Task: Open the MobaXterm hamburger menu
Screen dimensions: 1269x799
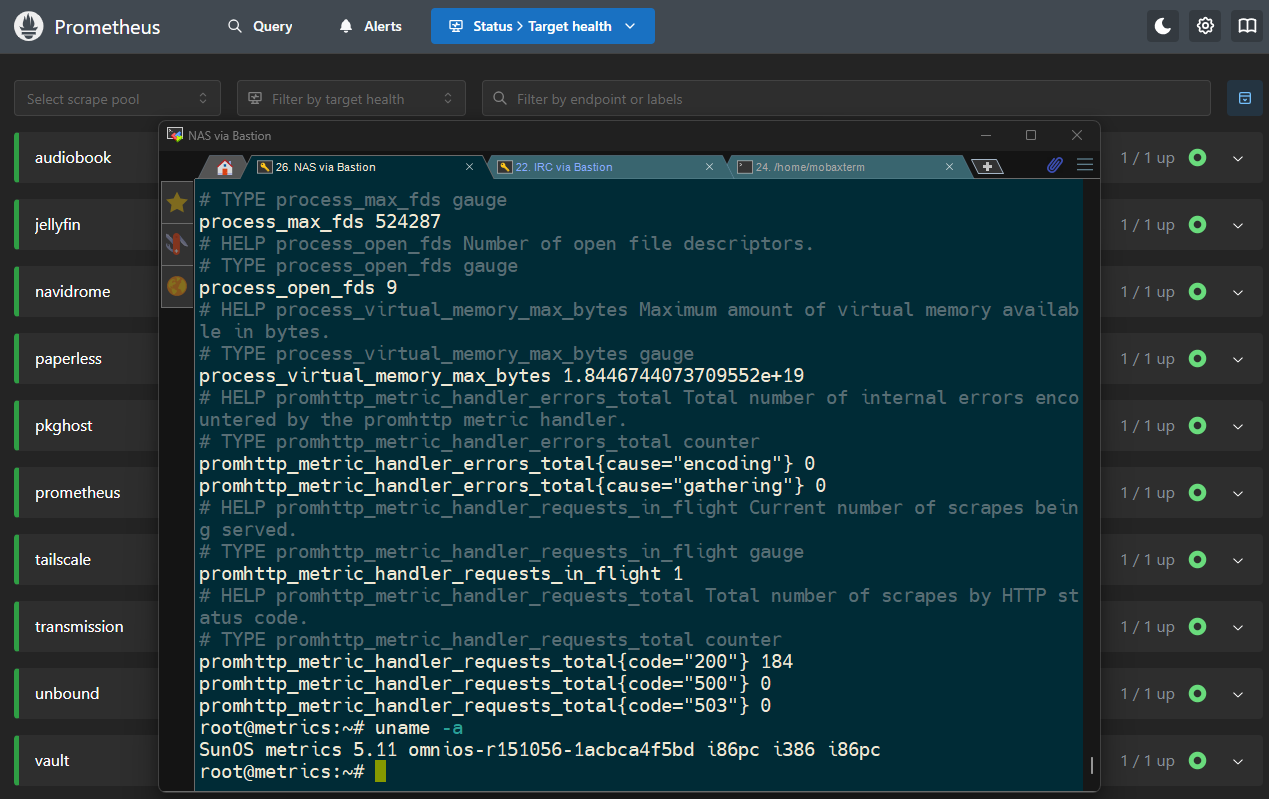Action: [x=1084, y=165]
